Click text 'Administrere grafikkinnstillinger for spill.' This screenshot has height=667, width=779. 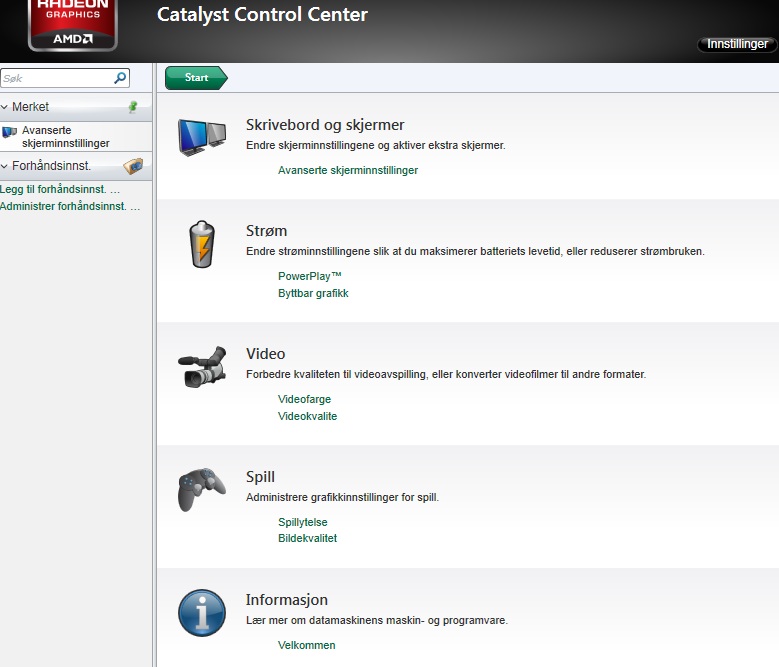[x=342, y=497]
